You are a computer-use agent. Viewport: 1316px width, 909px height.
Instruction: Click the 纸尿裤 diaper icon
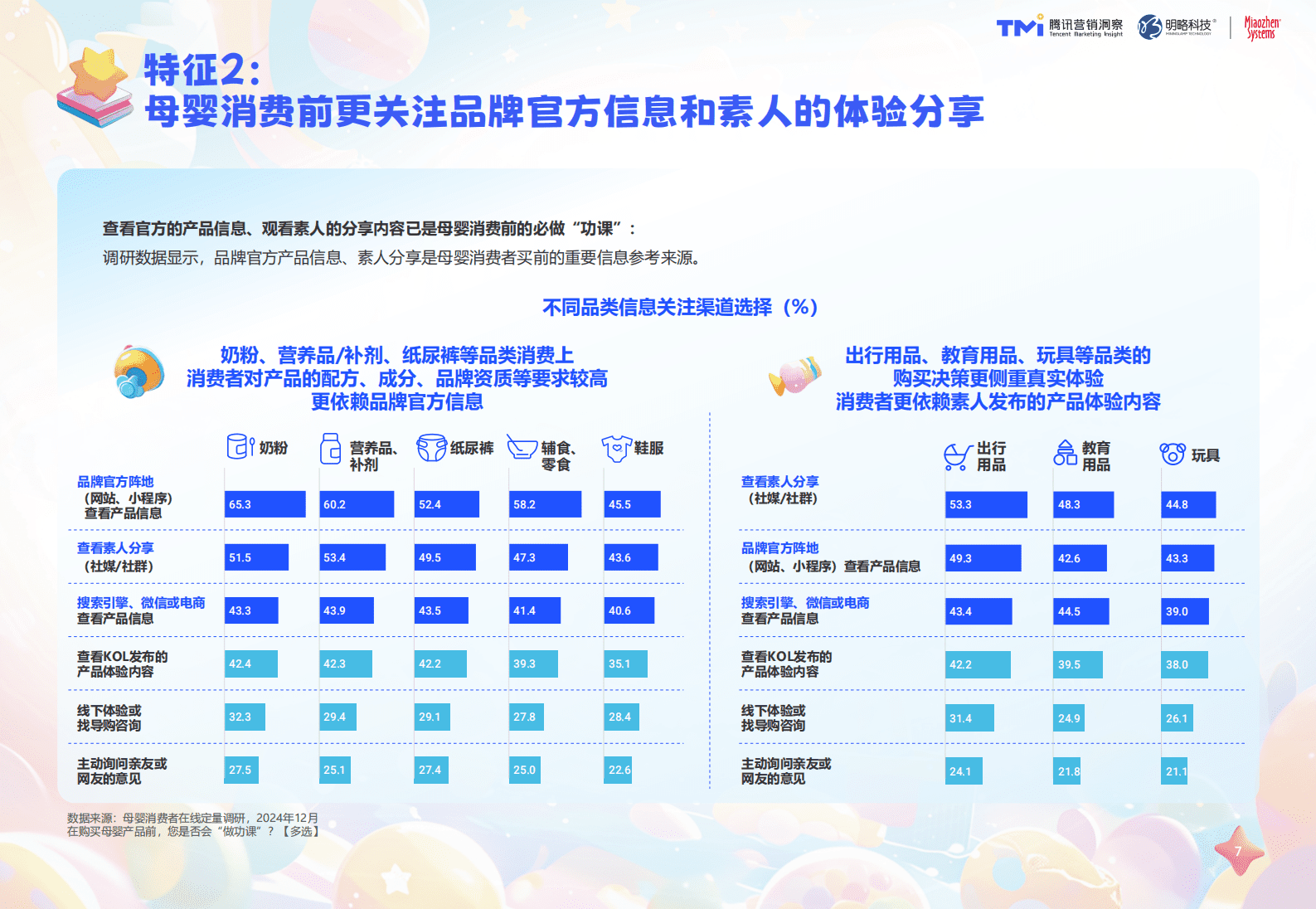pos(431,447)
